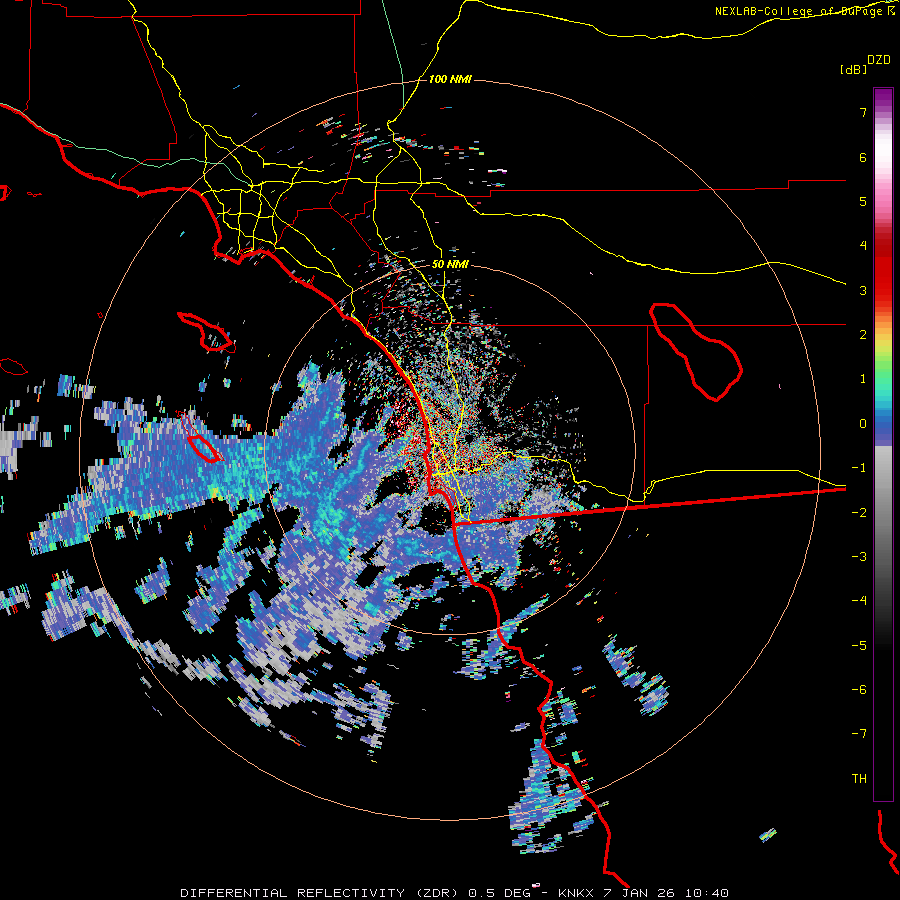Click the -6 scale value
The height and width of the screenshot is (900, 900).
859,689
